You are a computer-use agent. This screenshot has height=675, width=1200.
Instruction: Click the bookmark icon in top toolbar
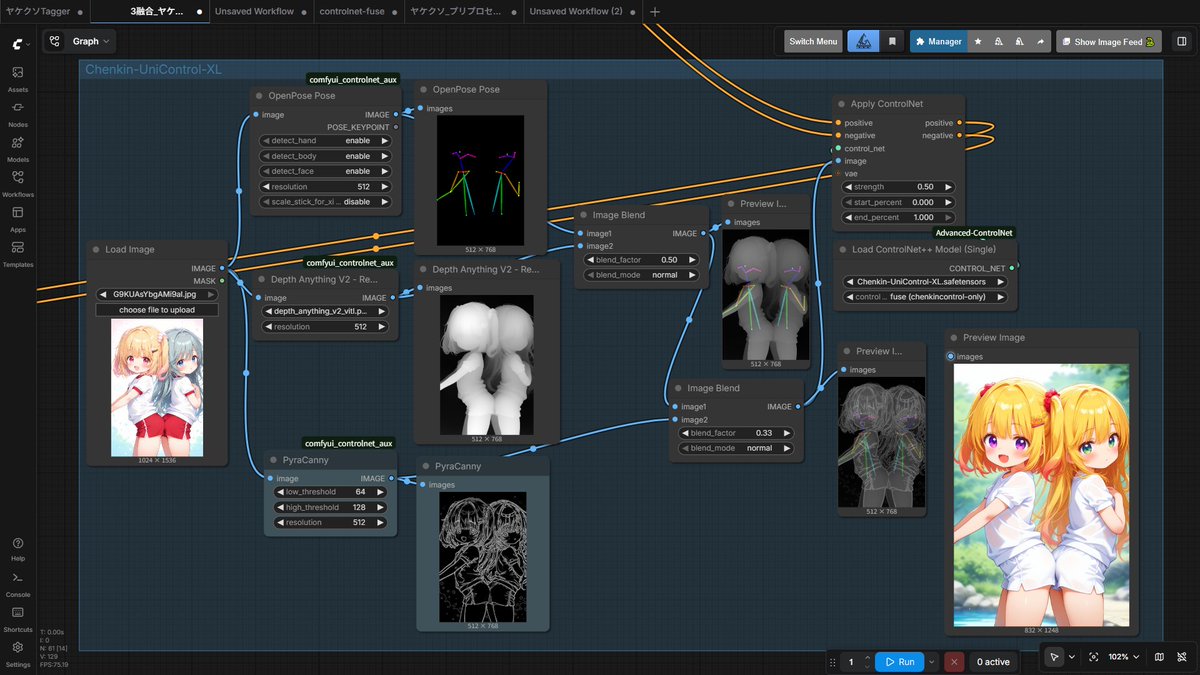(892, 41)
